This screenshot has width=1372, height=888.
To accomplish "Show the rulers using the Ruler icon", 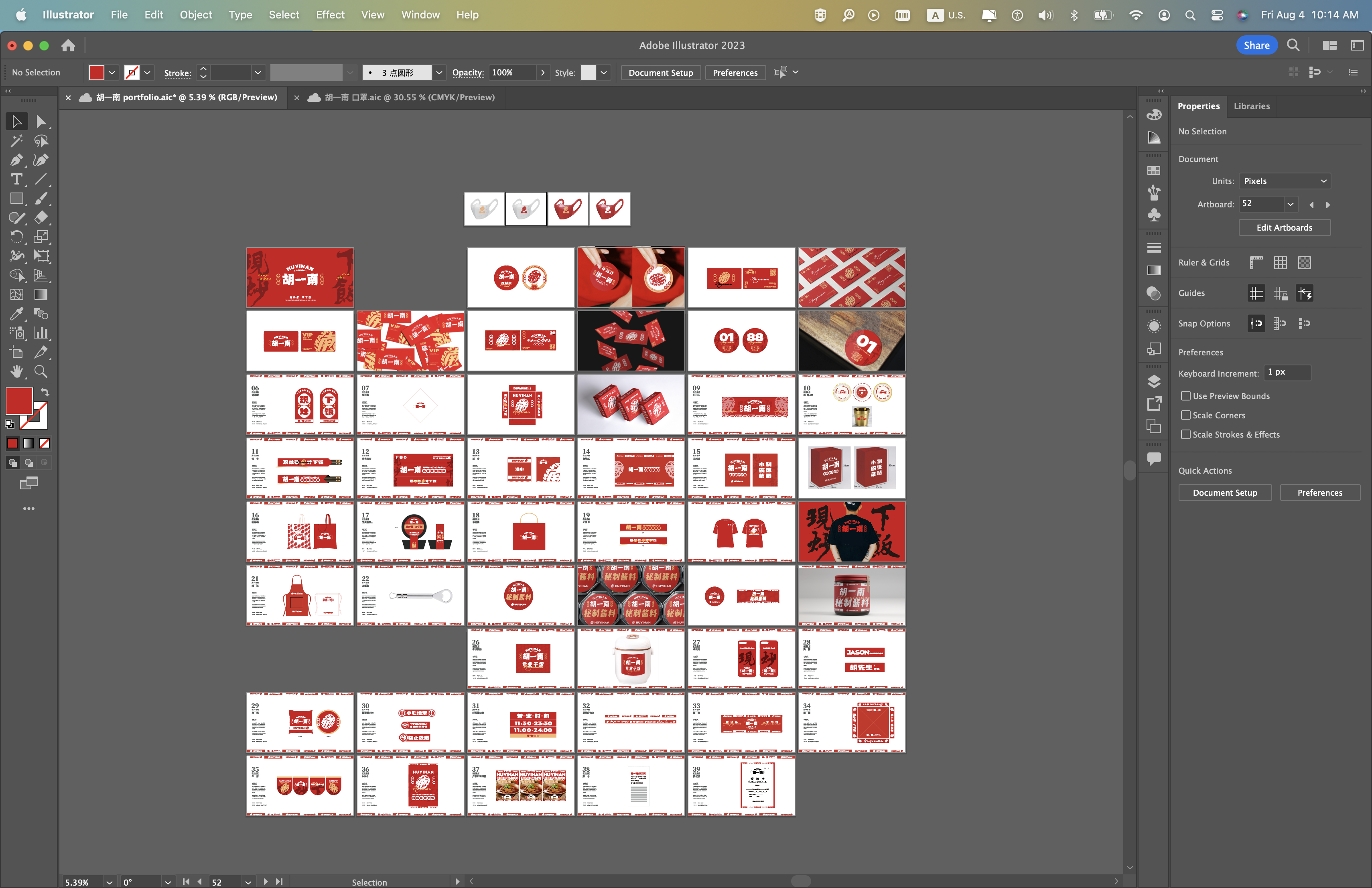I will coord(1256,263).
